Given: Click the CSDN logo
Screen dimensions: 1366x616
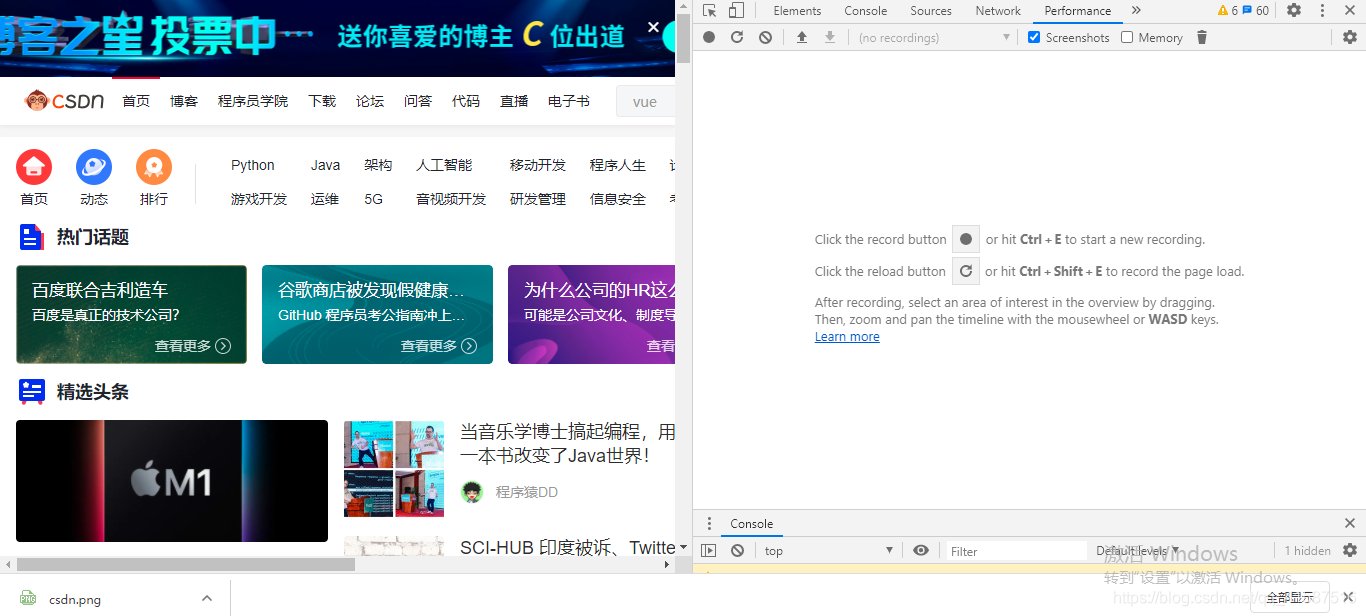Looking at the screenshot, I should (64, 101).
